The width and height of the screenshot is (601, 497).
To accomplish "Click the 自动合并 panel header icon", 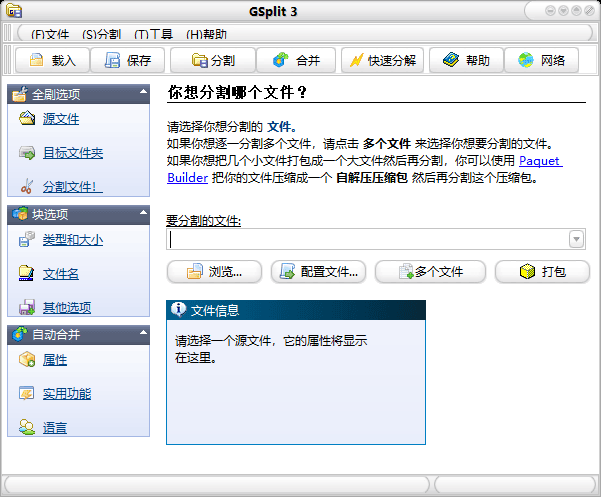I will pyautogui.click(x=20, y=333).
